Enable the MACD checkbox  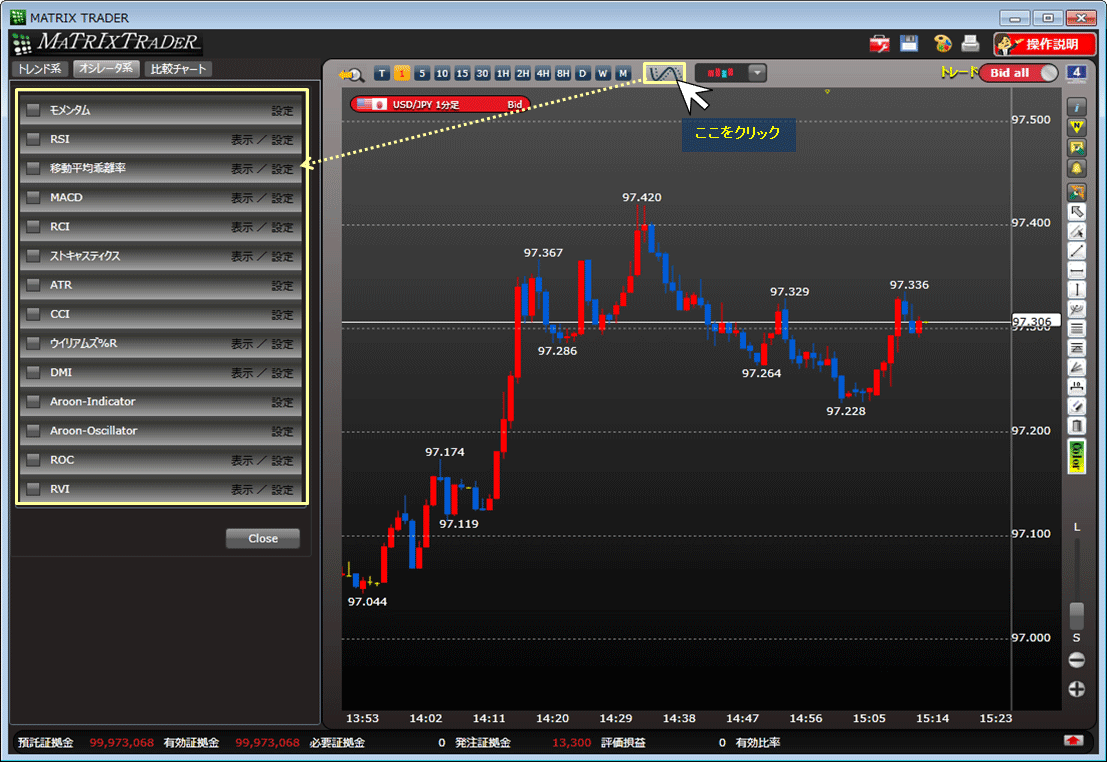[x=33, y=198]
